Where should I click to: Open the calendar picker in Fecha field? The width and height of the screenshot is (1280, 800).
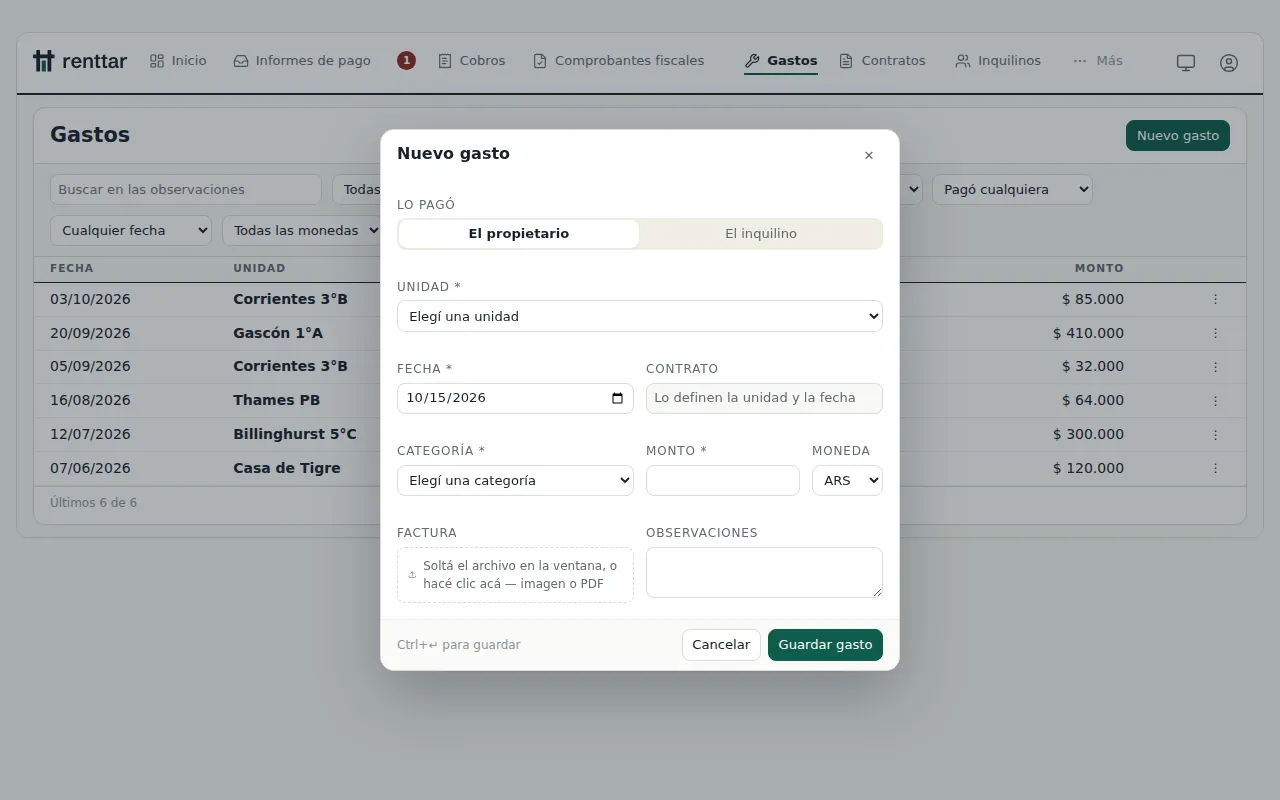click(x=617, y=398)
